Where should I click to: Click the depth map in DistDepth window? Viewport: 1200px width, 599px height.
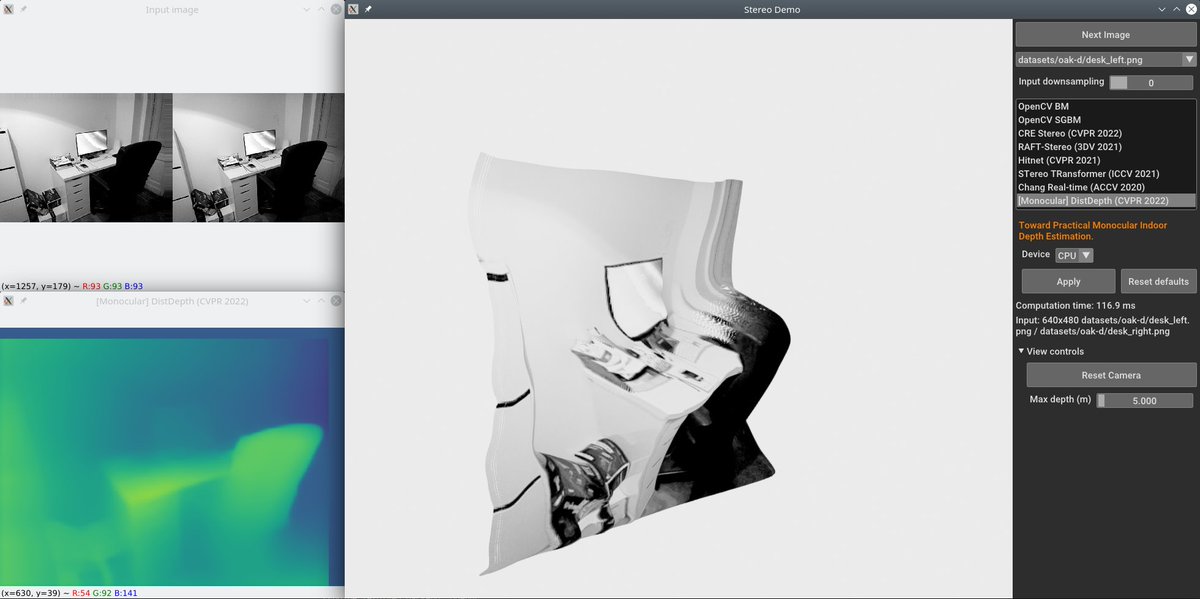[172, 456]
